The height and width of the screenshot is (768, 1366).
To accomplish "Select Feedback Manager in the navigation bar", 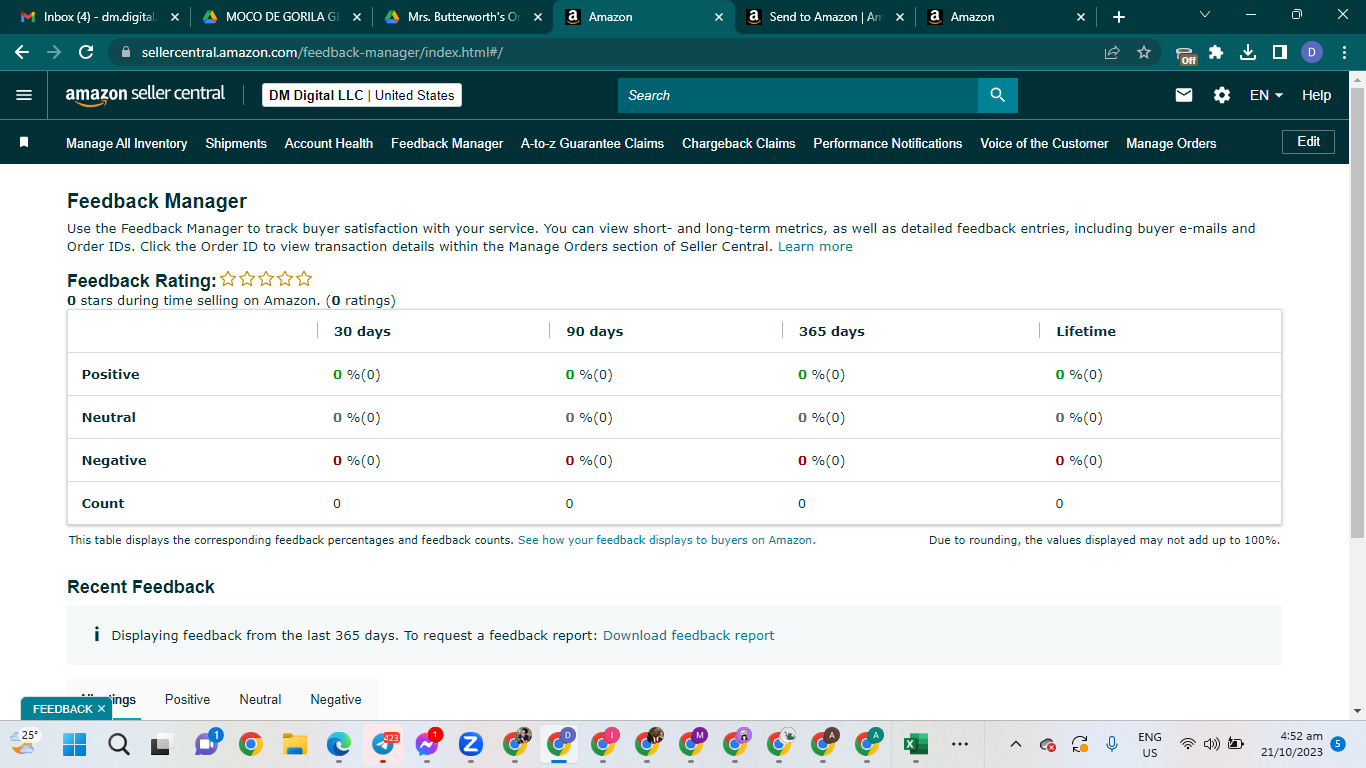I will [x=447, y=143].
